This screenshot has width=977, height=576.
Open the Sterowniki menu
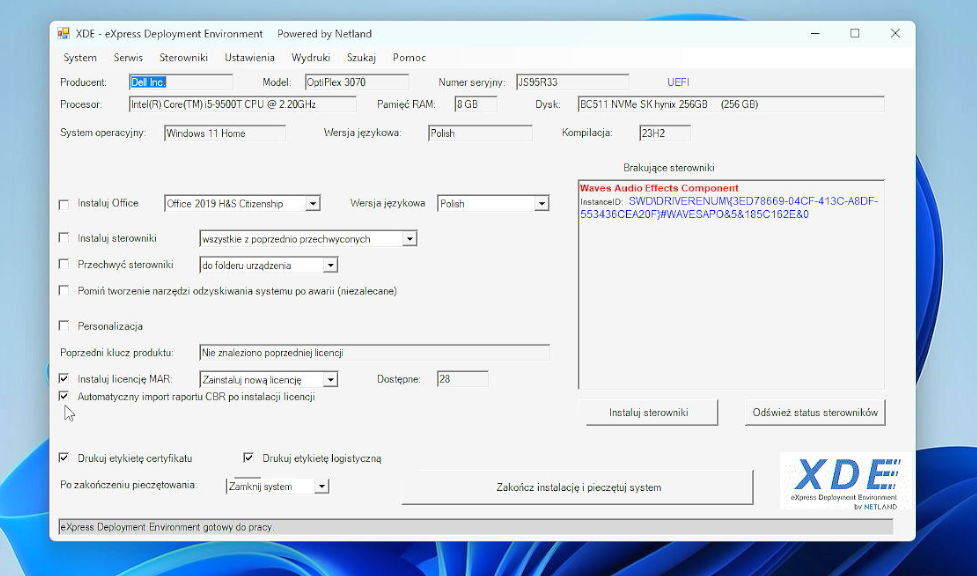coord(183,58)
